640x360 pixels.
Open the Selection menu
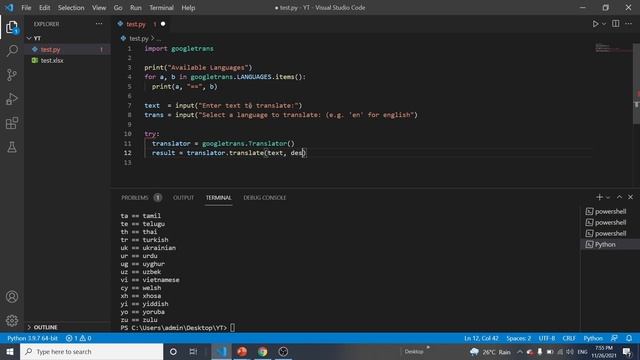[71, 8]
